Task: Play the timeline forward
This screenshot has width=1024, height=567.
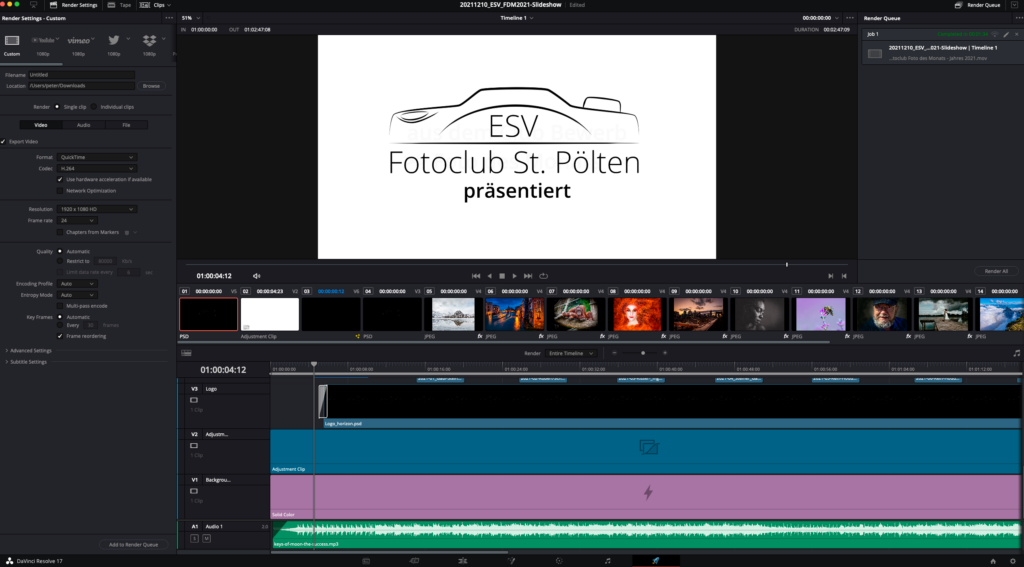Action: coord(515,276)
